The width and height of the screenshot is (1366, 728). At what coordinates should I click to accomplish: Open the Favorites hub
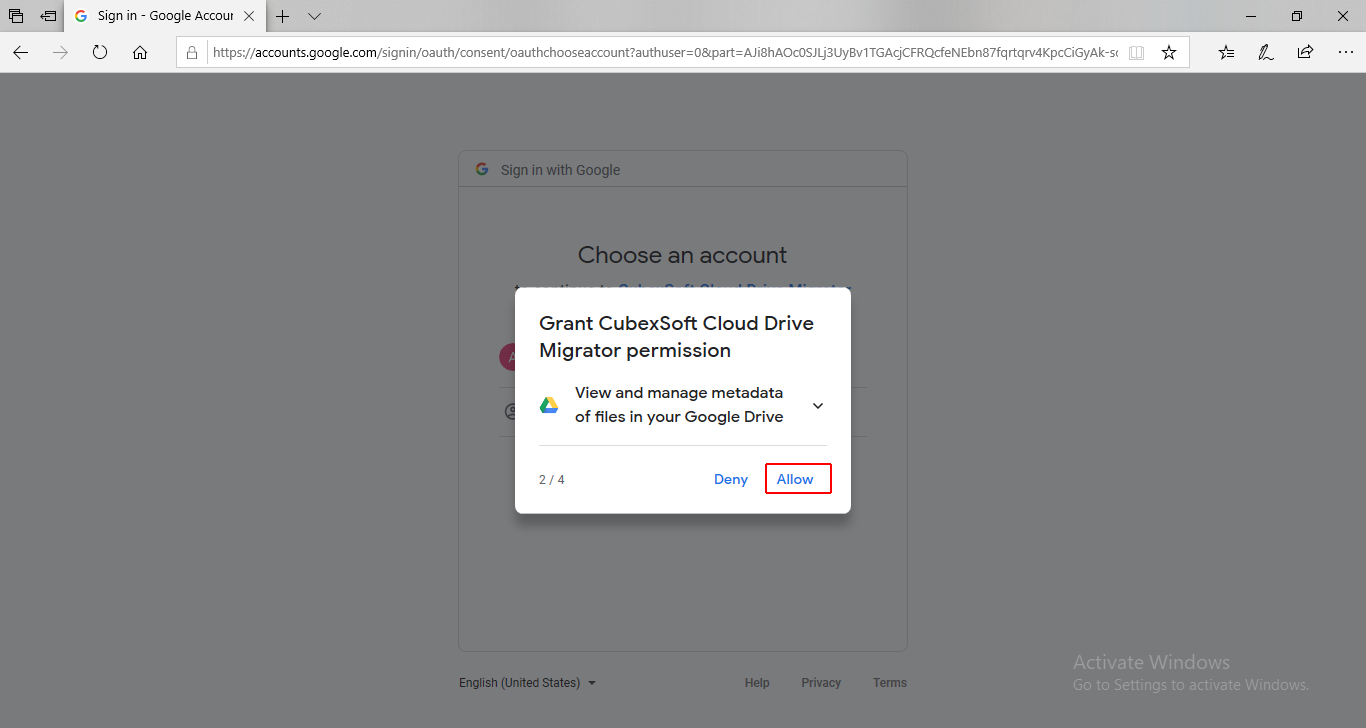pos(1226,53)
